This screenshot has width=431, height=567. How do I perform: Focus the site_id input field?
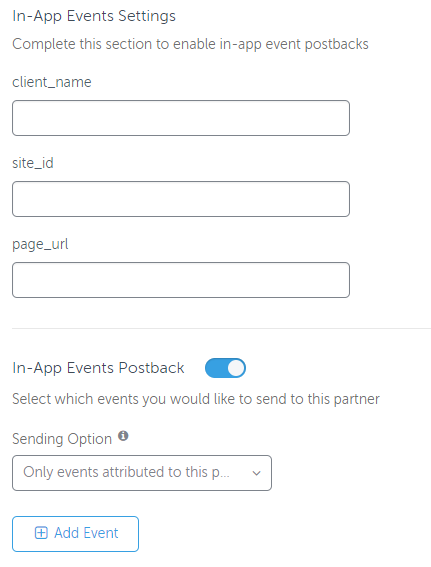coord(181,199)
